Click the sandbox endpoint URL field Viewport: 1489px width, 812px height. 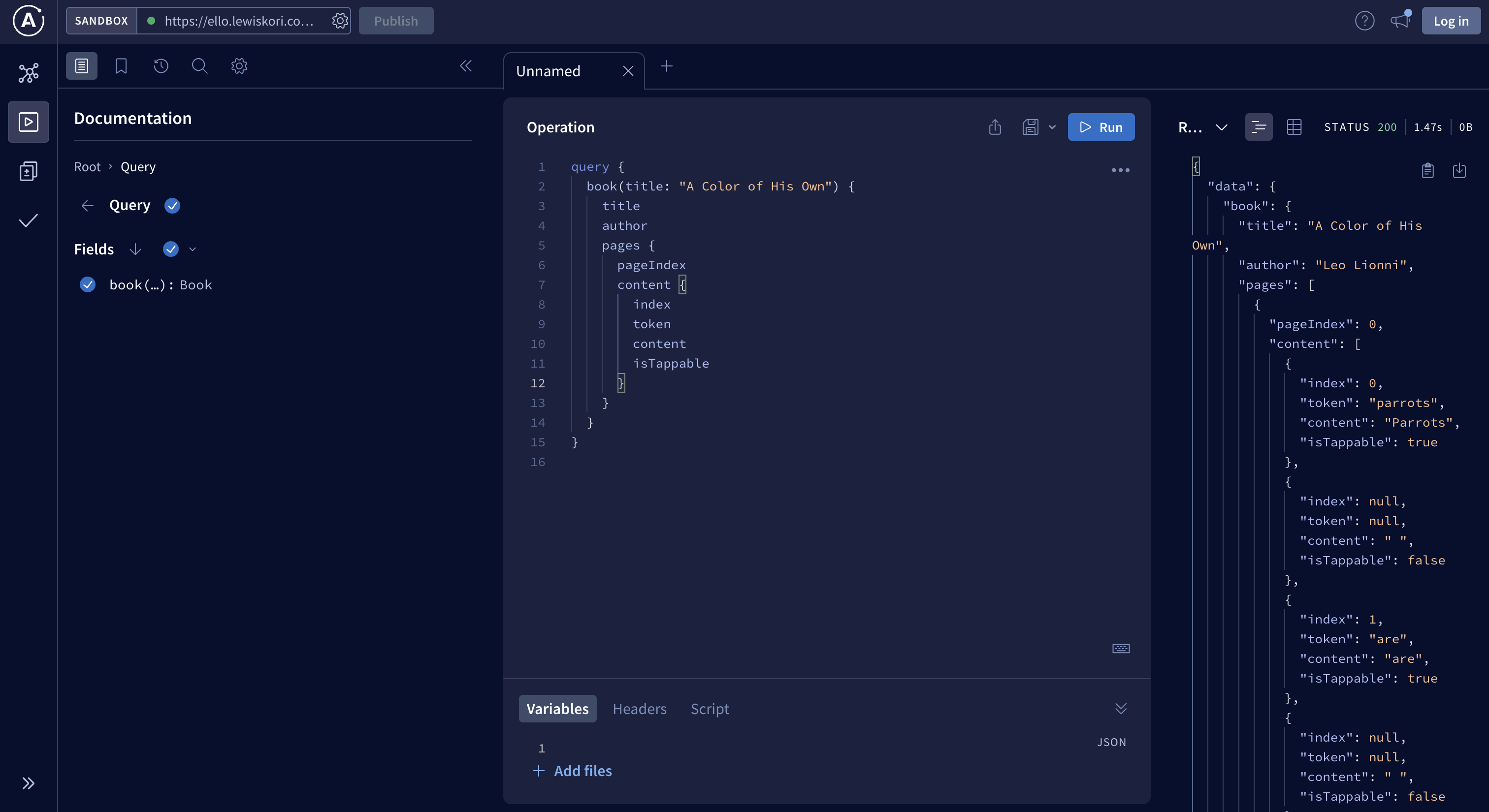(x=239, y=21)
